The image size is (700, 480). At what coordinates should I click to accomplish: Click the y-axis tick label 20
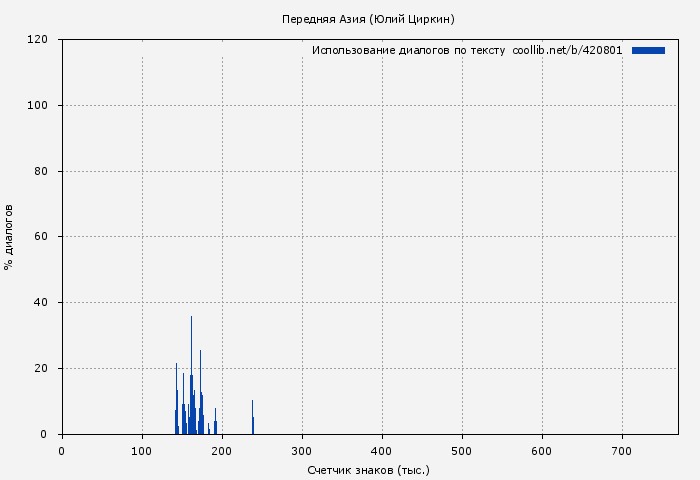[41, 369]
